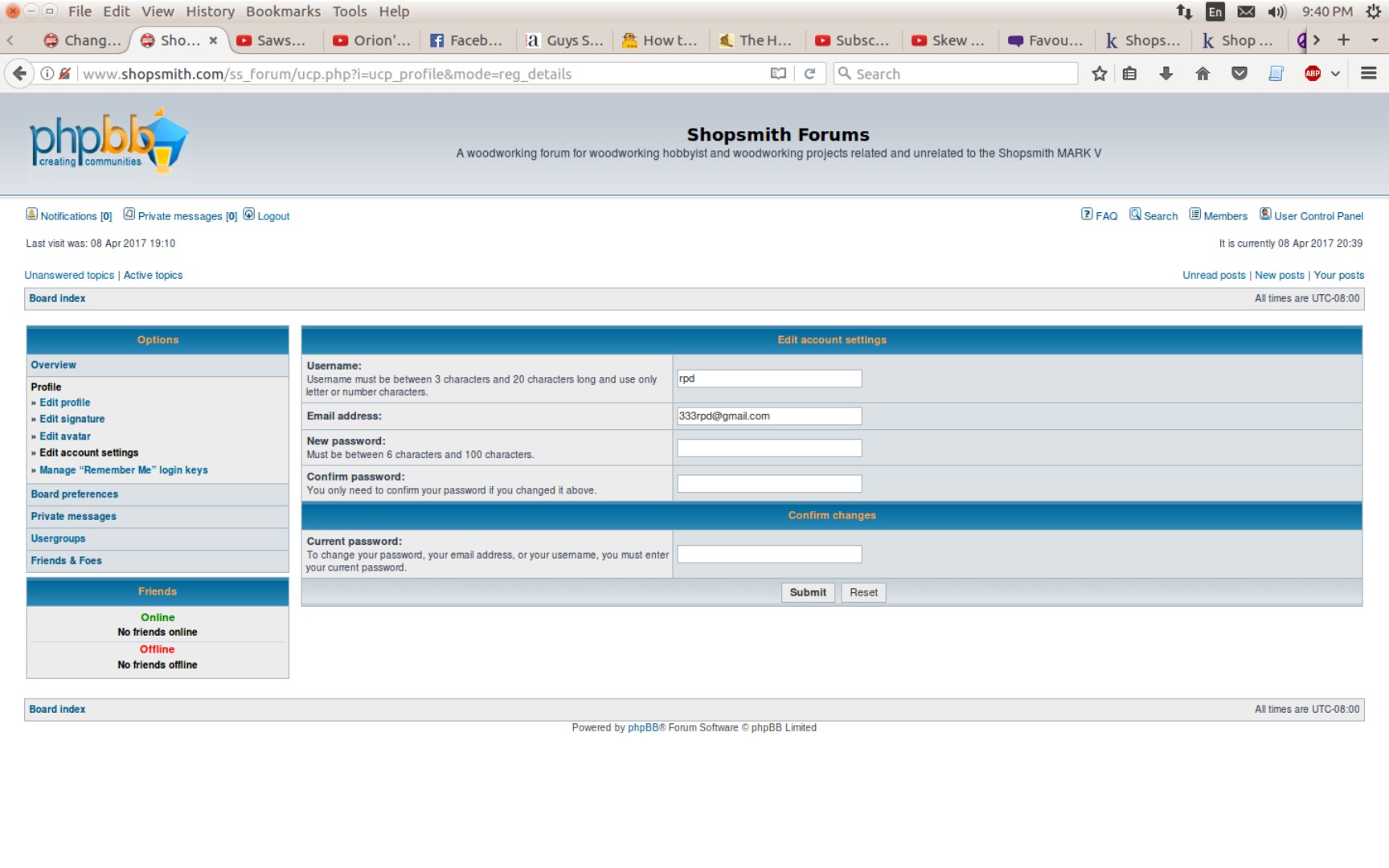
Task: Click the top Board index link
Action: pos(57,298)
